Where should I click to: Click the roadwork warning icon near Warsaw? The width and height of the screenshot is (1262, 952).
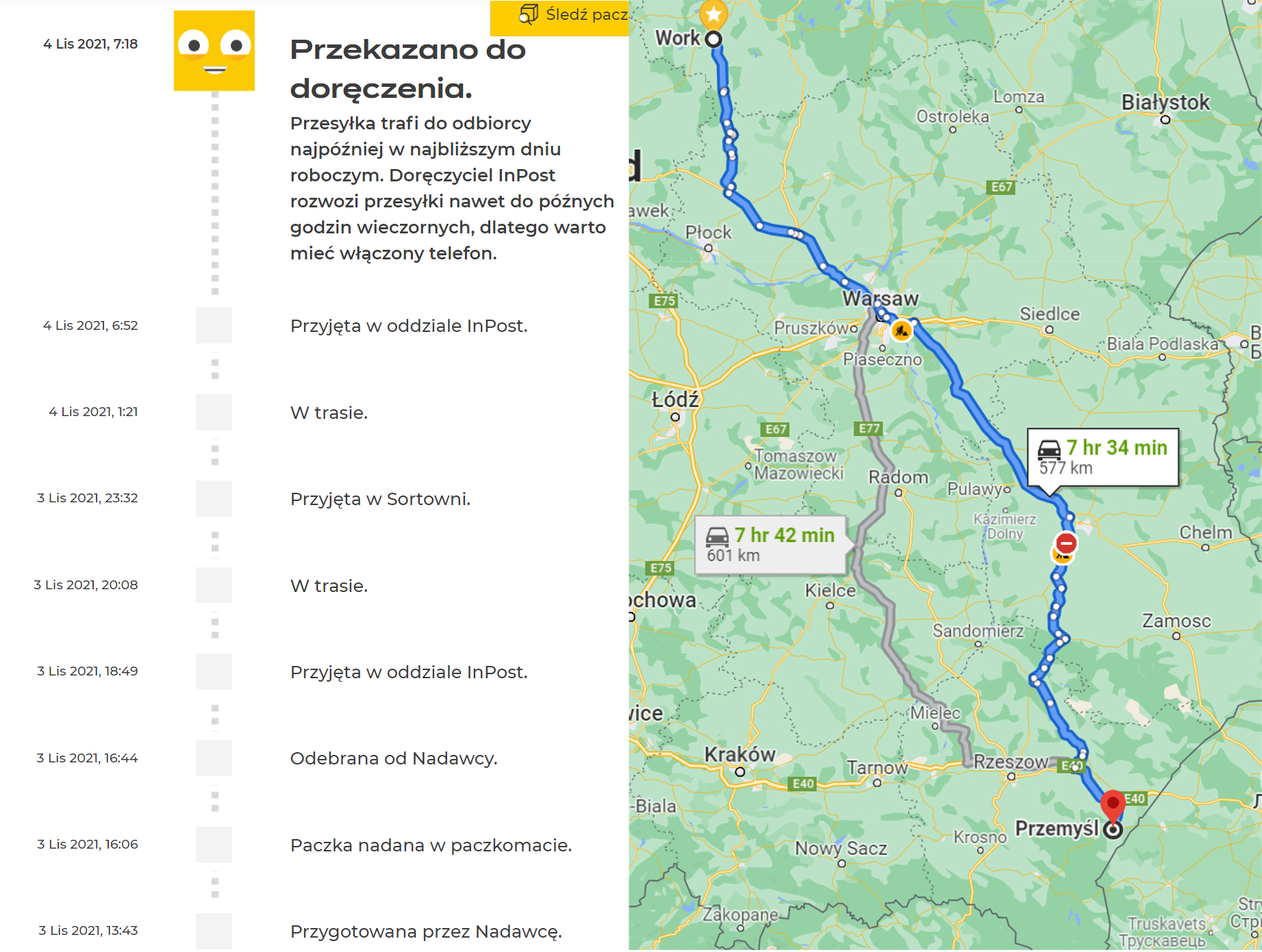pos(901,331)
